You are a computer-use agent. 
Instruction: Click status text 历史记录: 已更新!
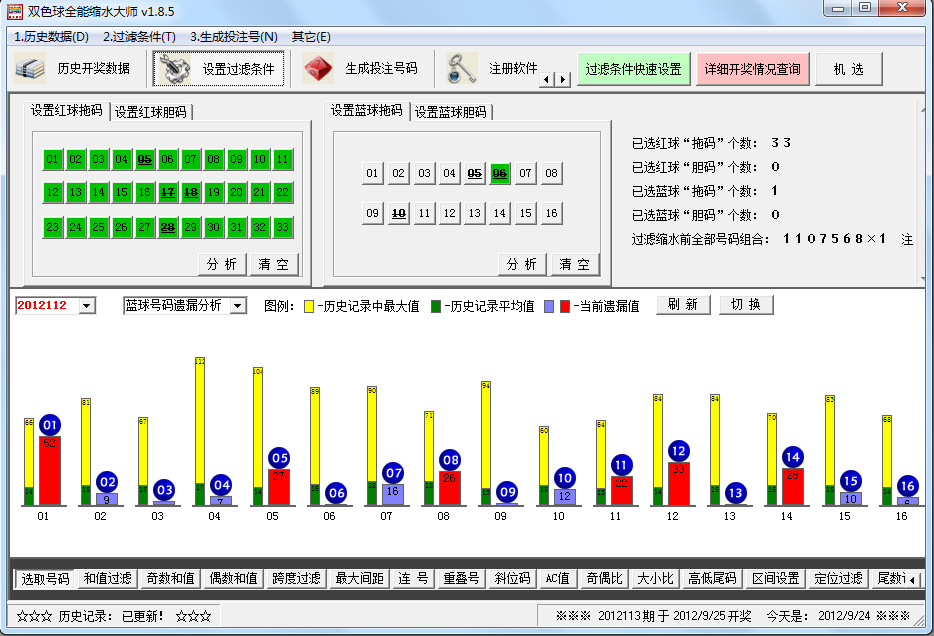[111, 616]
